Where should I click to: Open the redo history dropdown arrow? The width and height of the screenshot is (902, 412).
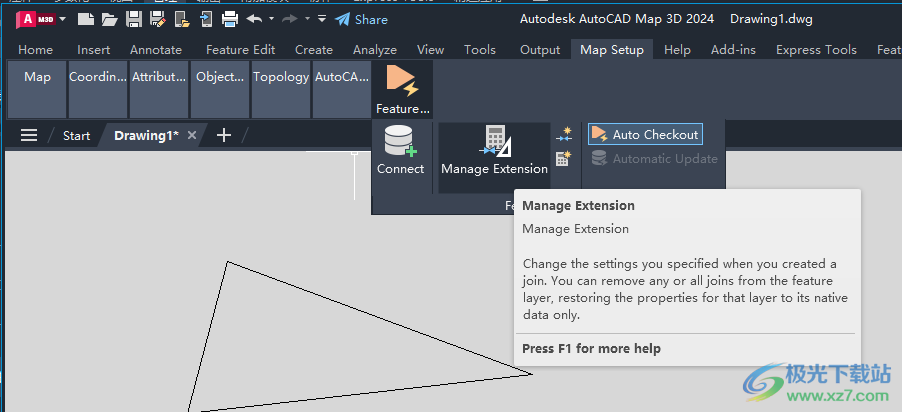[x=307, y=19]
